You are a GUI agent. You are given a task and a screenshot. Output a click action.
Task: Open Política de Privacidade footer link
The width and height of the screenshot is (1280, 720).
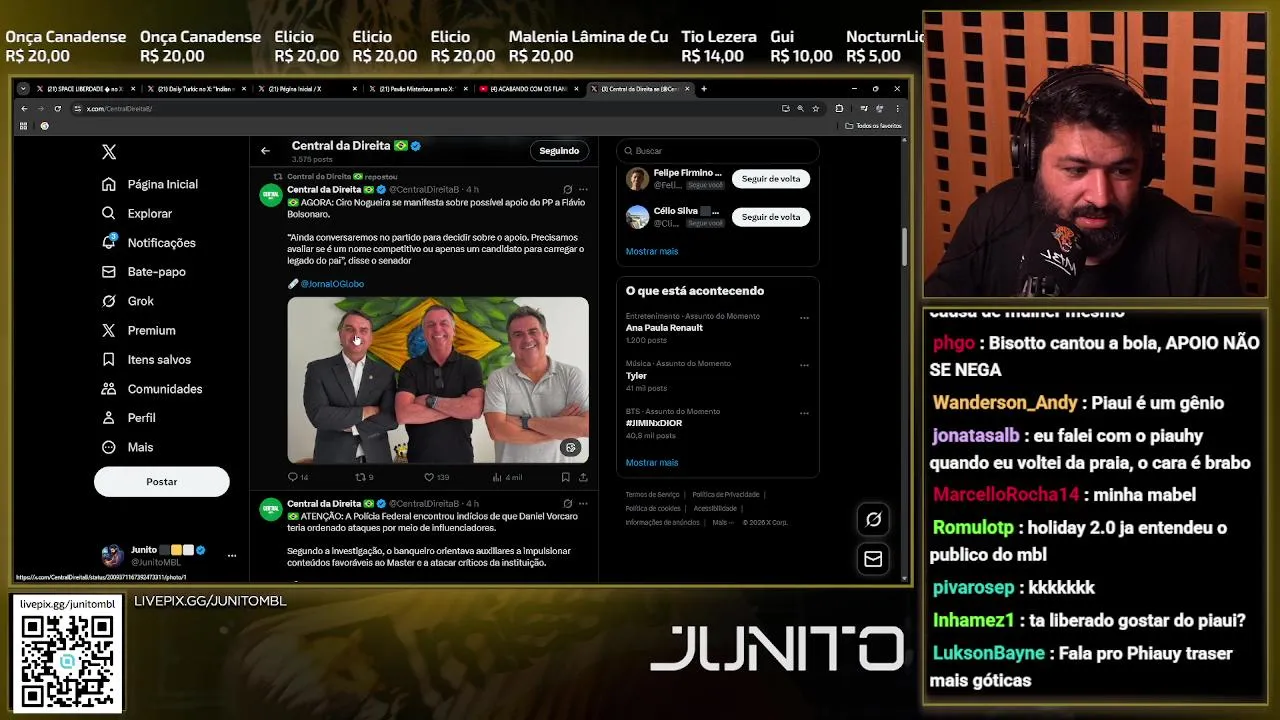[726, 494]
